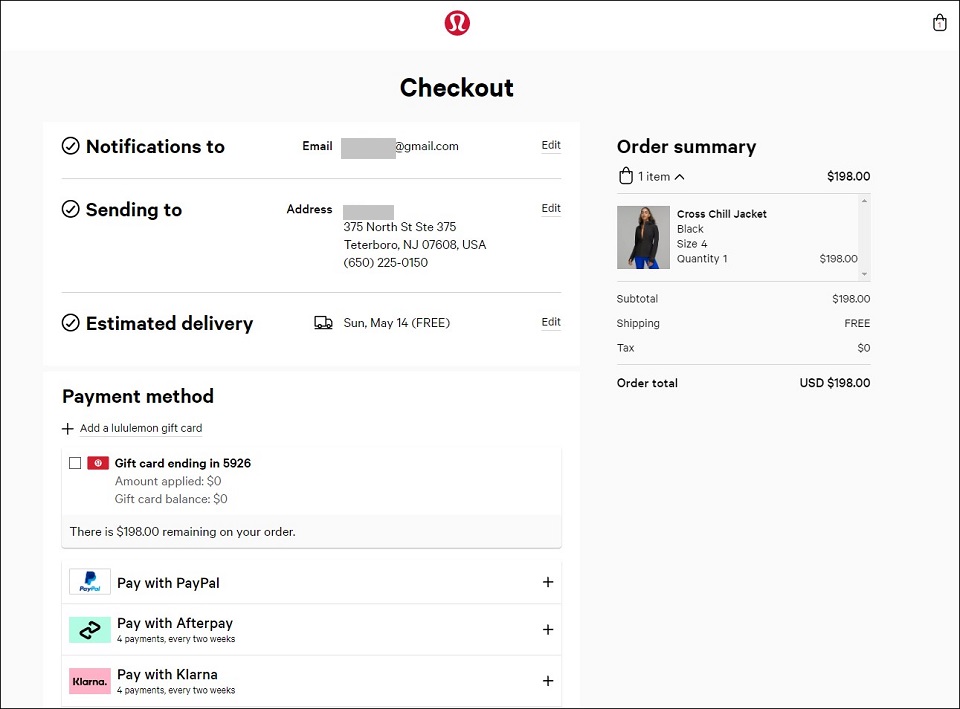Click the Estimated delivery checkmark icon
This screenshot has width=960, height=709.
tap(70, 323)
